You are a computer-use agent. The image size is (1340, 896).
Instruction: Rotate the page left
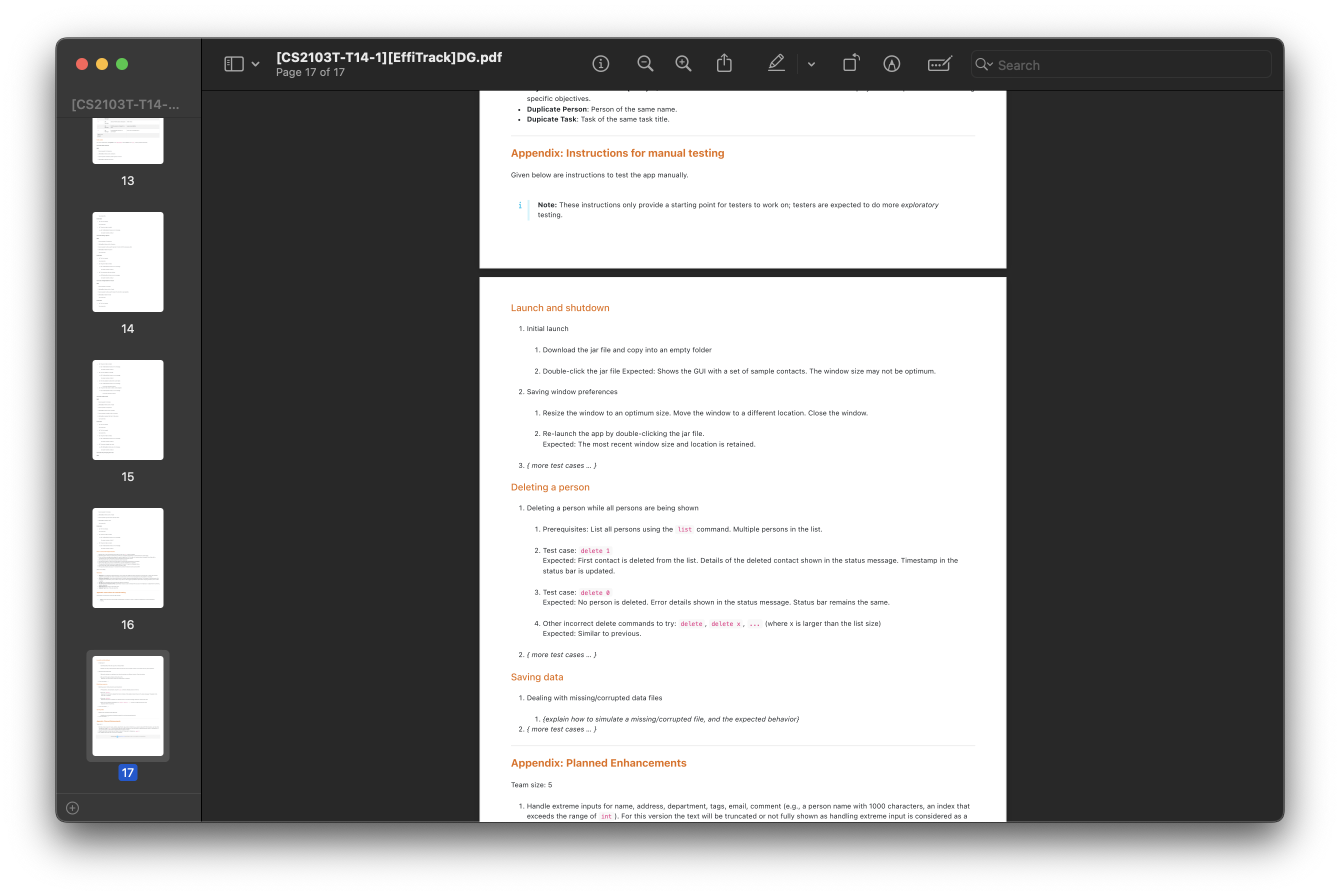click(x=851, y=63)
